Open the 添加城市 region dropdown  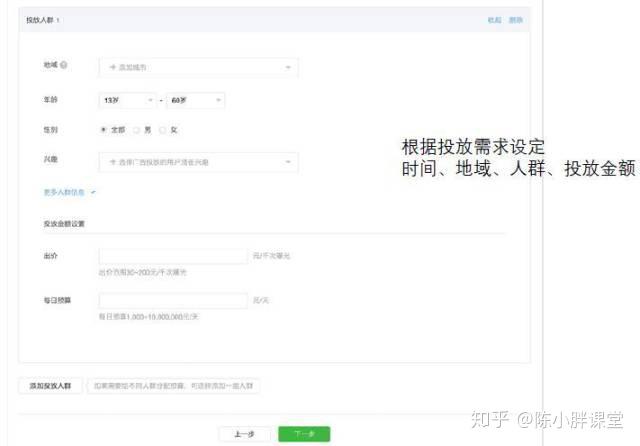coord(198,67)
